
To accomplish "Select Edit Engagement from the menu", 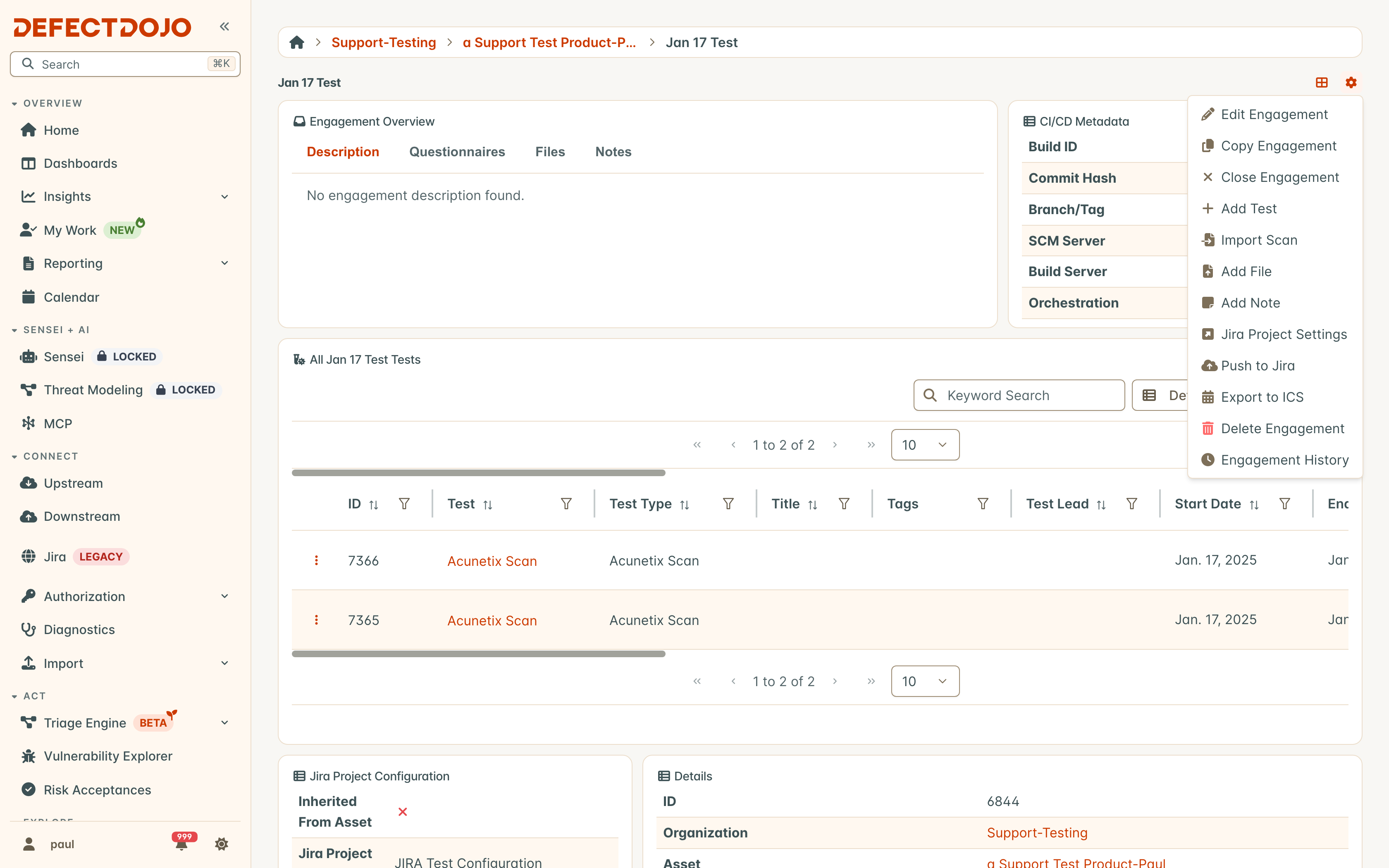I will pyautogui.click(x=1274, y=114).
